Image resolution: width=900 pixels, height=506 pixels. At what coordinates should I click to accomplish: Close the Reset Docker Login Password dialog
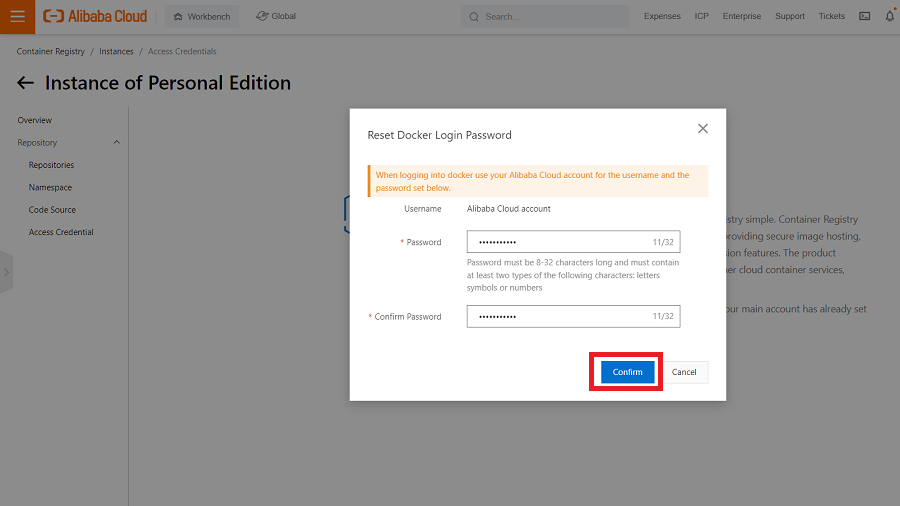tap(703, 129)
